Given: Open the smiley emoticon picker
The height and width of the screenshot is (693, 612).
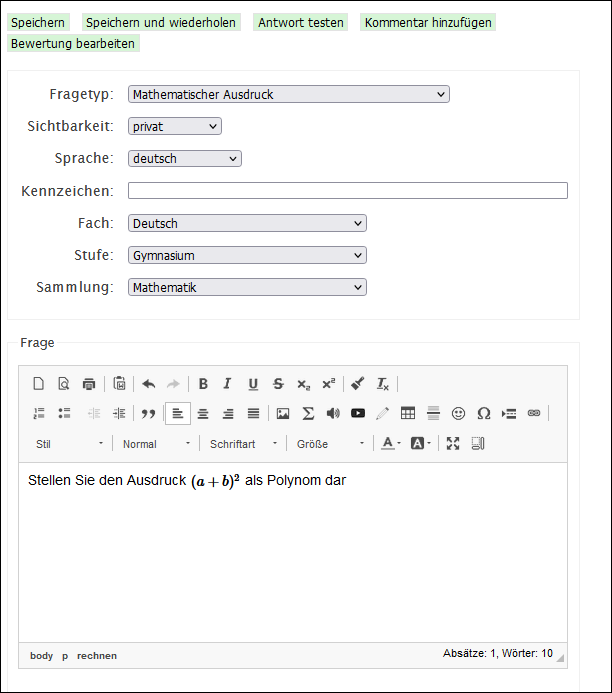Looking at the screenshot, I should coord(458,413).
